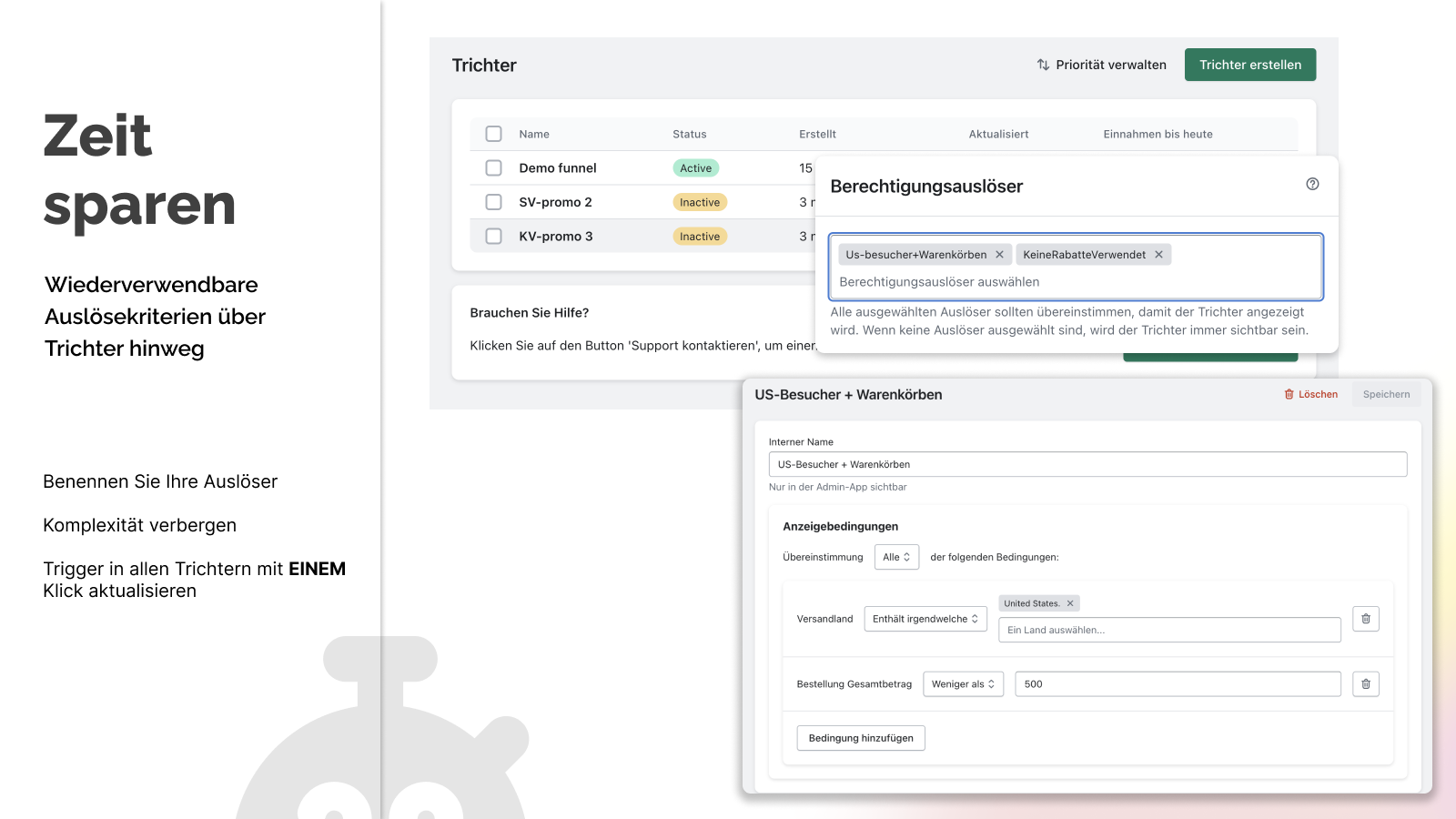Remove the Us-besucher+Warenkörben tag
The image size is (1456, 819).
pos(999,255)
